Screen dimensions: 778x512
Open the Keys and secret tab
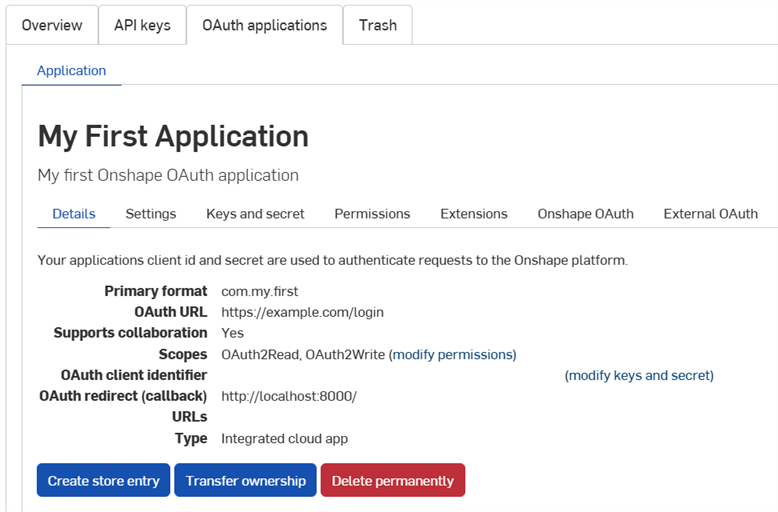pyautogui.click(x=255, y=214)
